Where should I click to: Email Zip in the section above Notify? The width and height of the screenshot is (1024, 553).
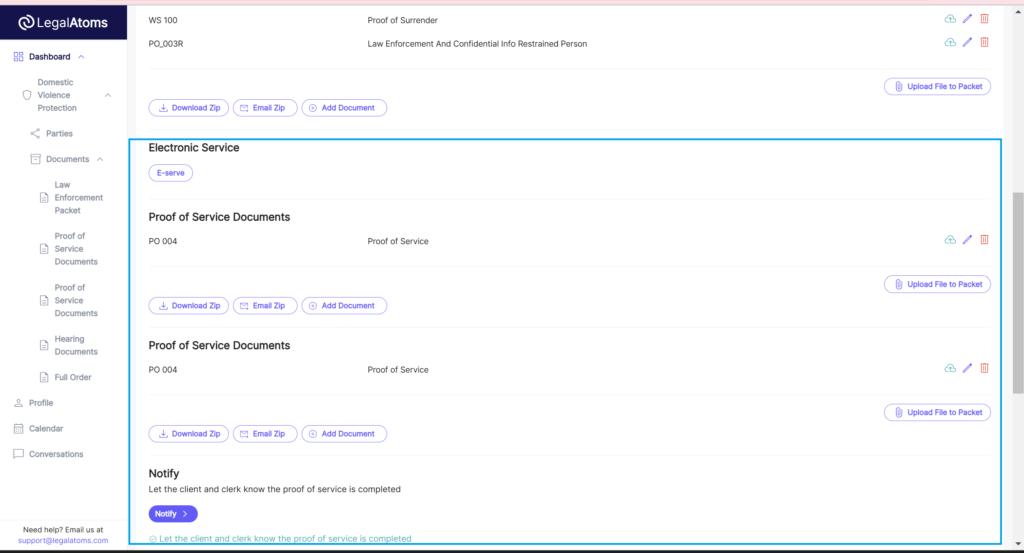pyautogui.click(x=264, y=434)
